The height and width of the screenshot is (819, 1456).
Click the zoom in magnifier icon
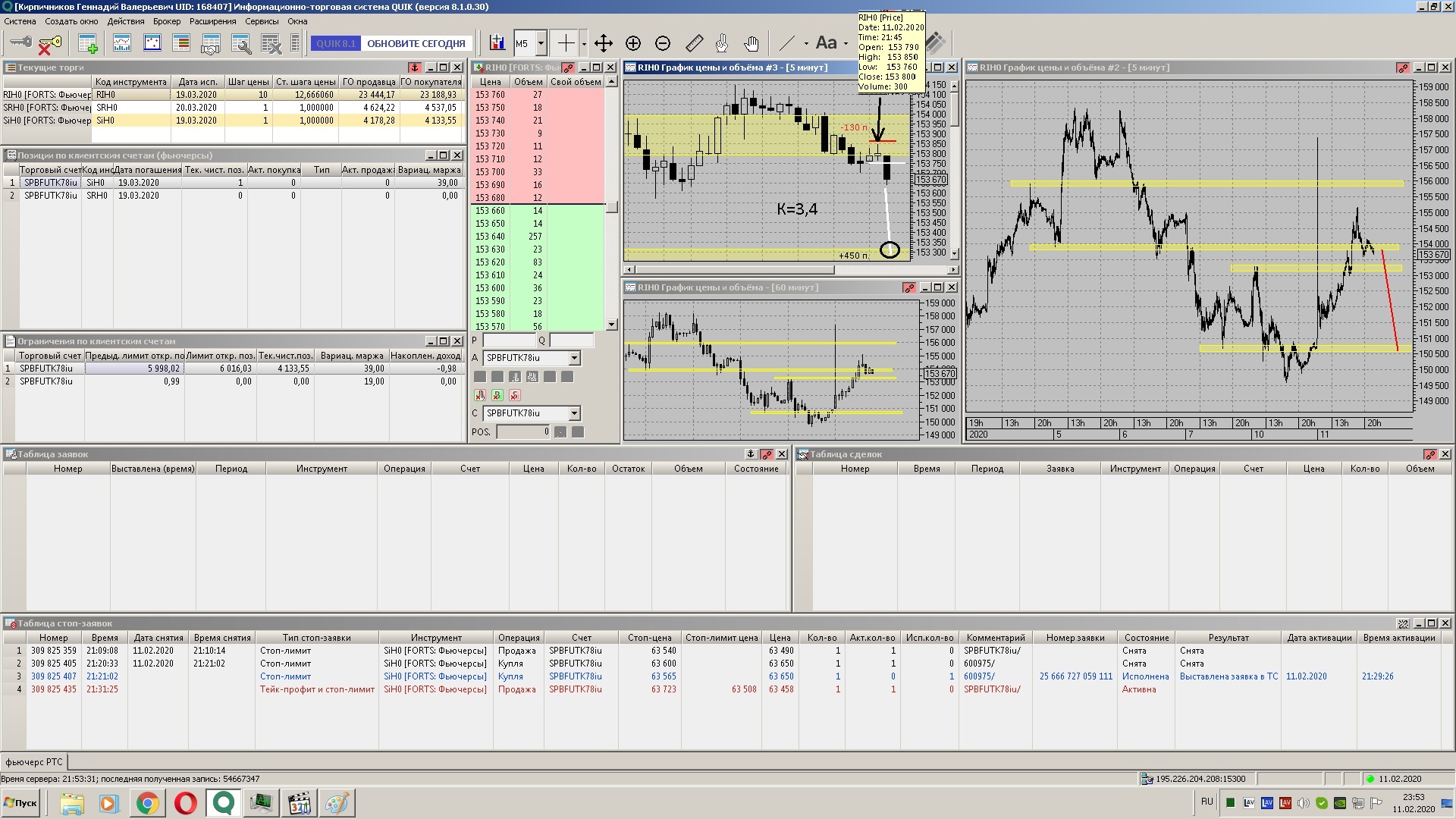(633, 43)
